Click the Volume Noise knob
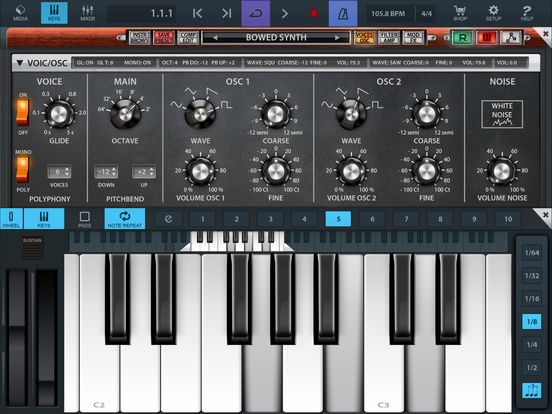The image size is (552, 414). 502,171
